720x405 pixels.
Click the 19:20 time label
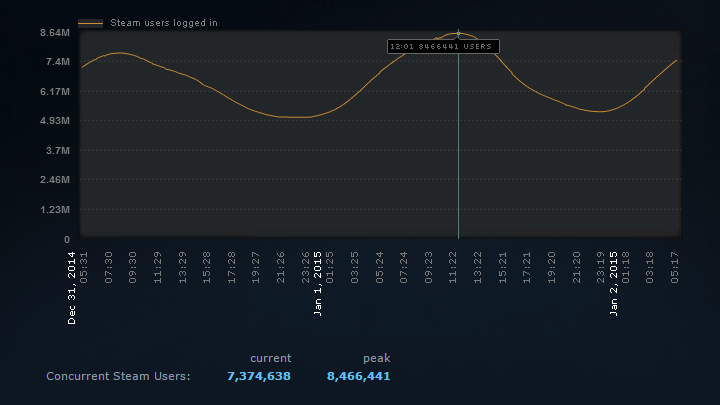(551, 267)
